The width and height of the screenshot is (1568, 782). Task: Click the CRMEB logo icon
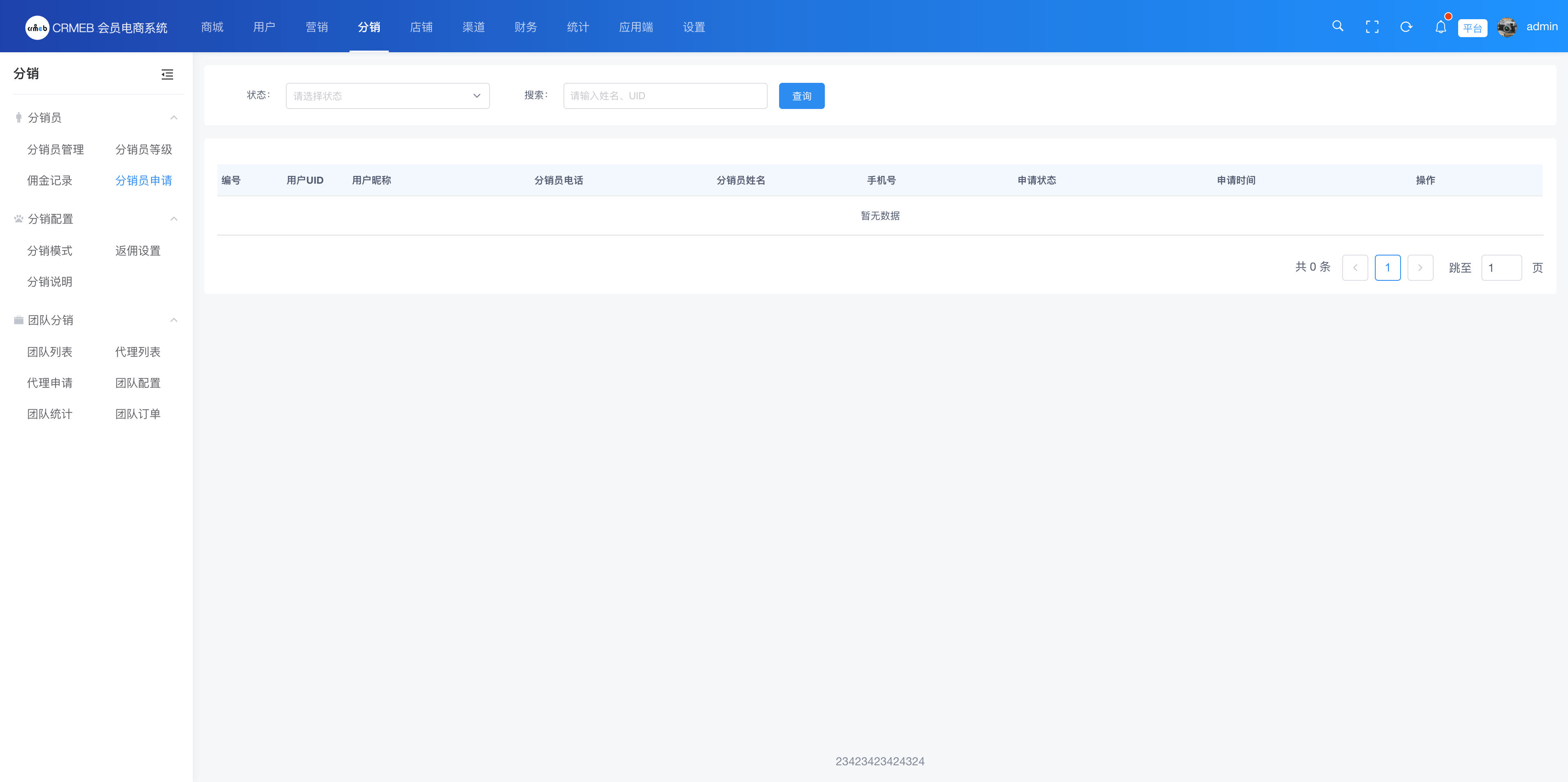pos(37,27)
